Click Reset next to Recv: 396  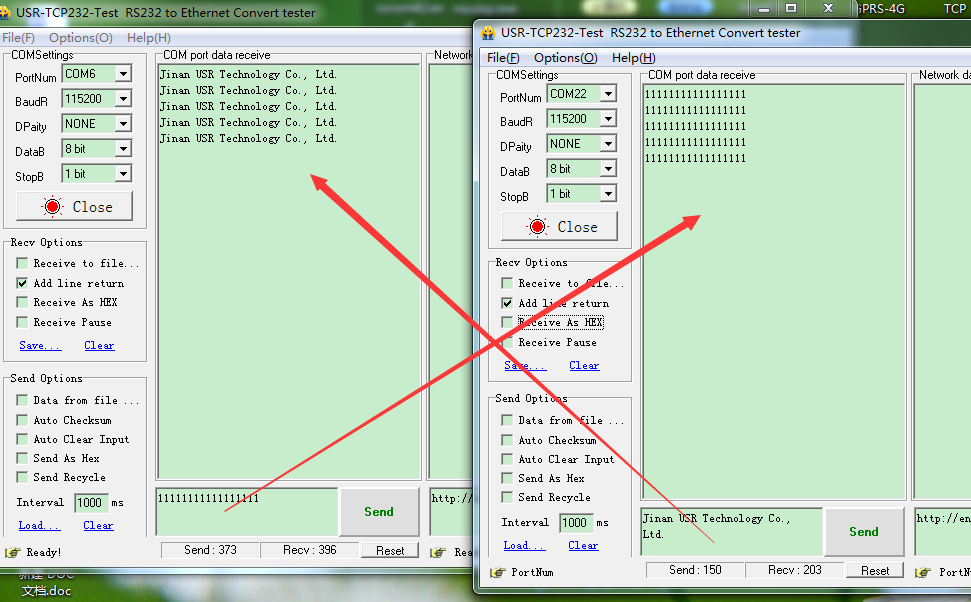click(390, 551)
